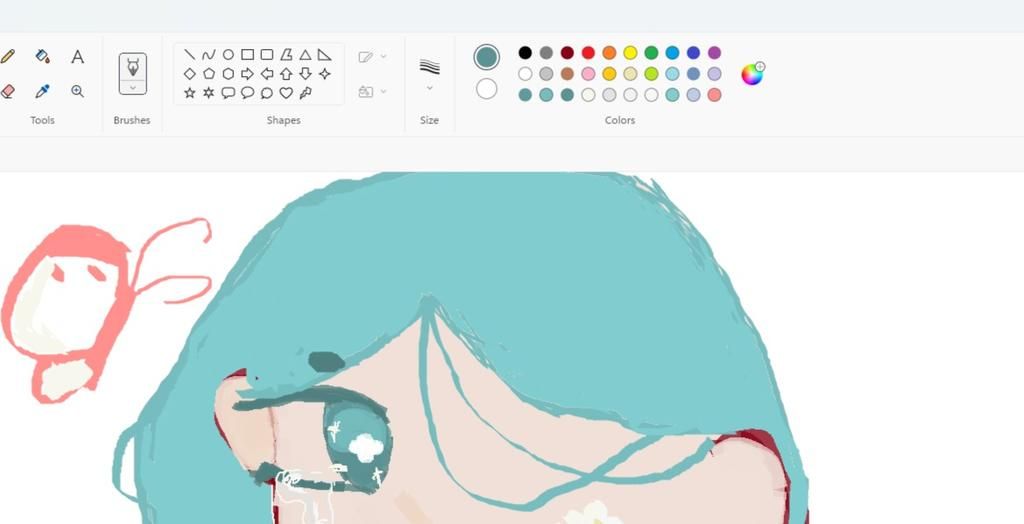1024x524 pixels.
Task: Select the Line shape
Action: pos(189,54)
